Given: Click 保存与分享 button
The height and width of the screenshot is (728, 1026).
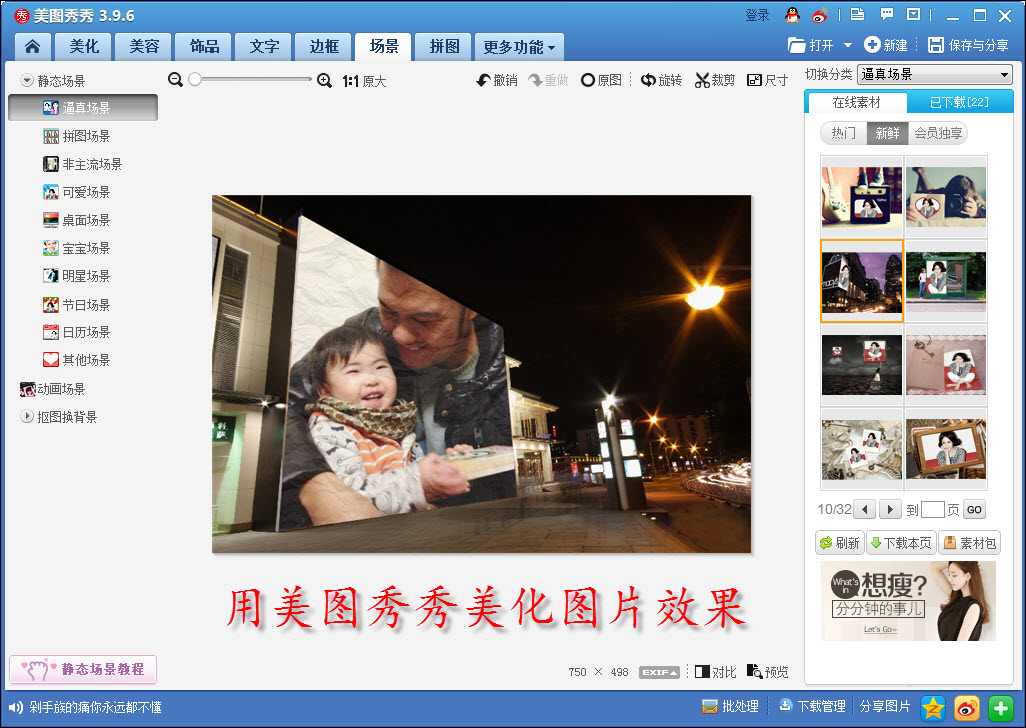Looking at the screenshot, I should [968, 45].
